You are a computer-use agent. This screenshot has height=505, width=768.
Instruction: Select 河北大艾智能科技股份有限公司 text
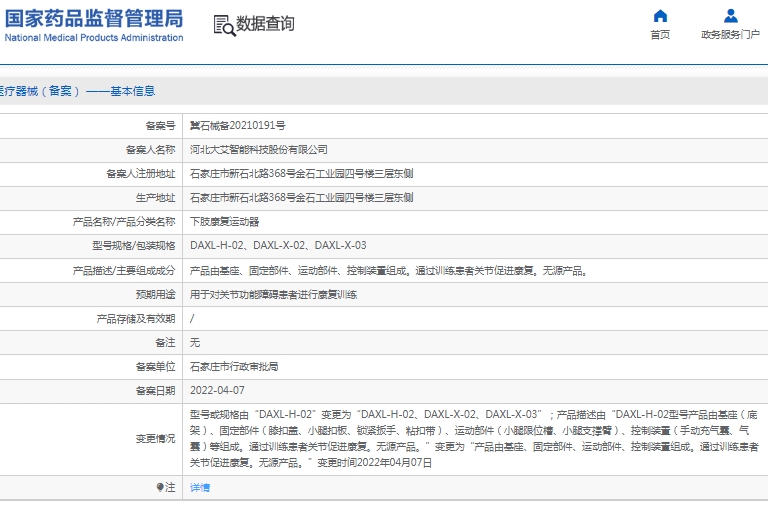click(x=259, y=150)
